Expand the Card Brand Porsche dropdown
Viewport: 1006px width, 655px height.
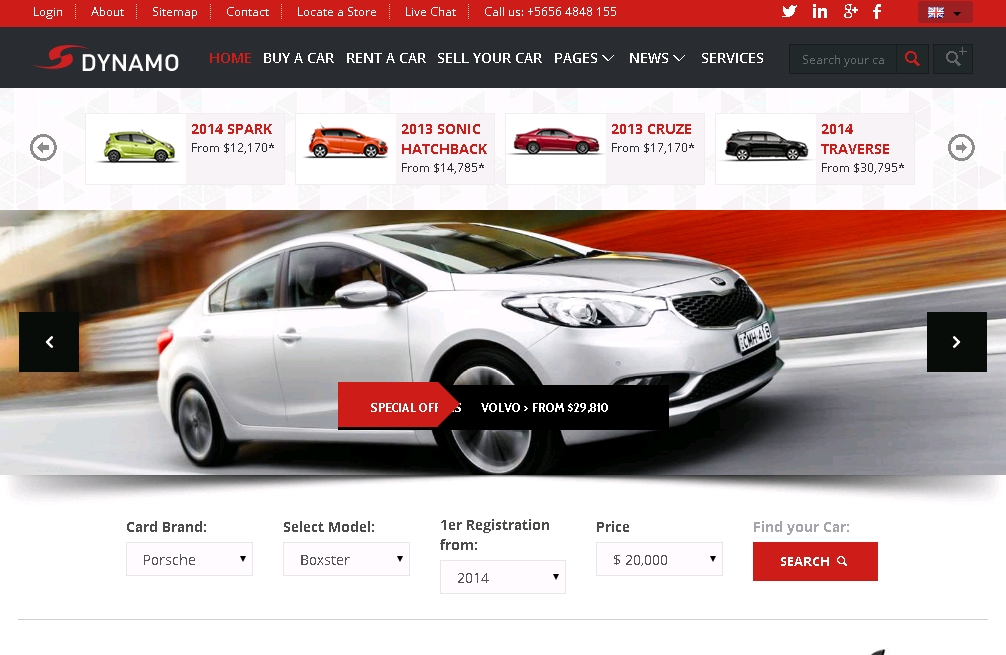(189, 559)
